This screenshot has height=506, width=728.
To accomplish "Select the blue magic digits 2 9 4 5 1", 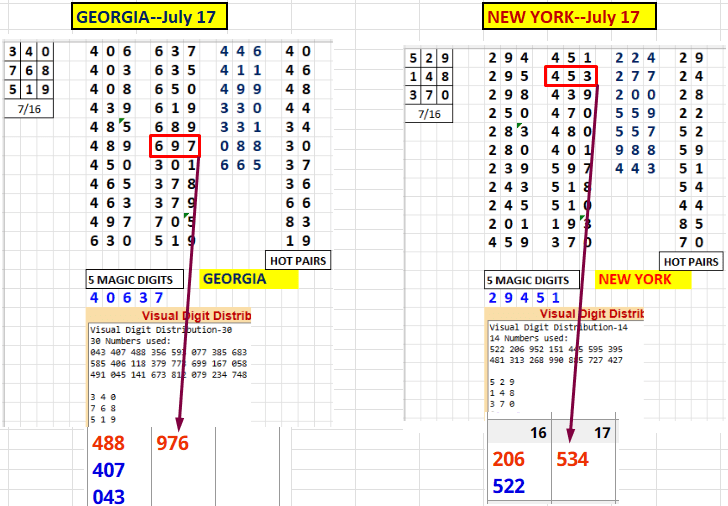I will point(528,297).
